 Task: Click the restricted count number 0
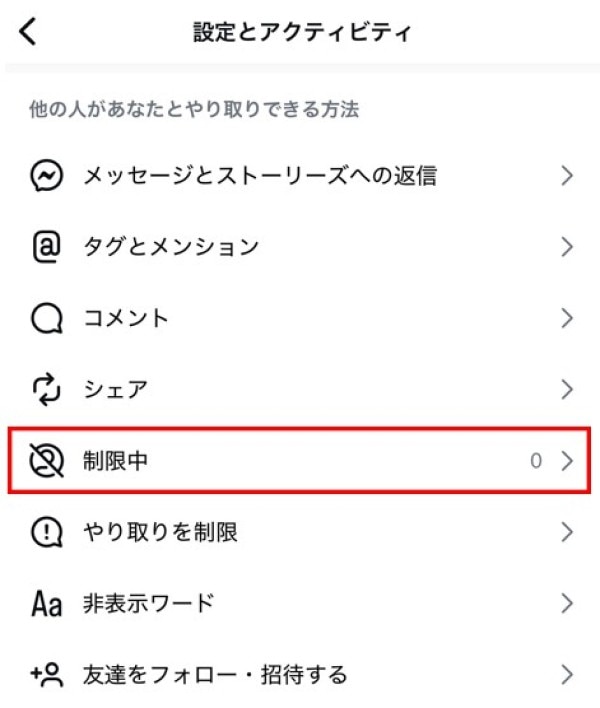536,461
